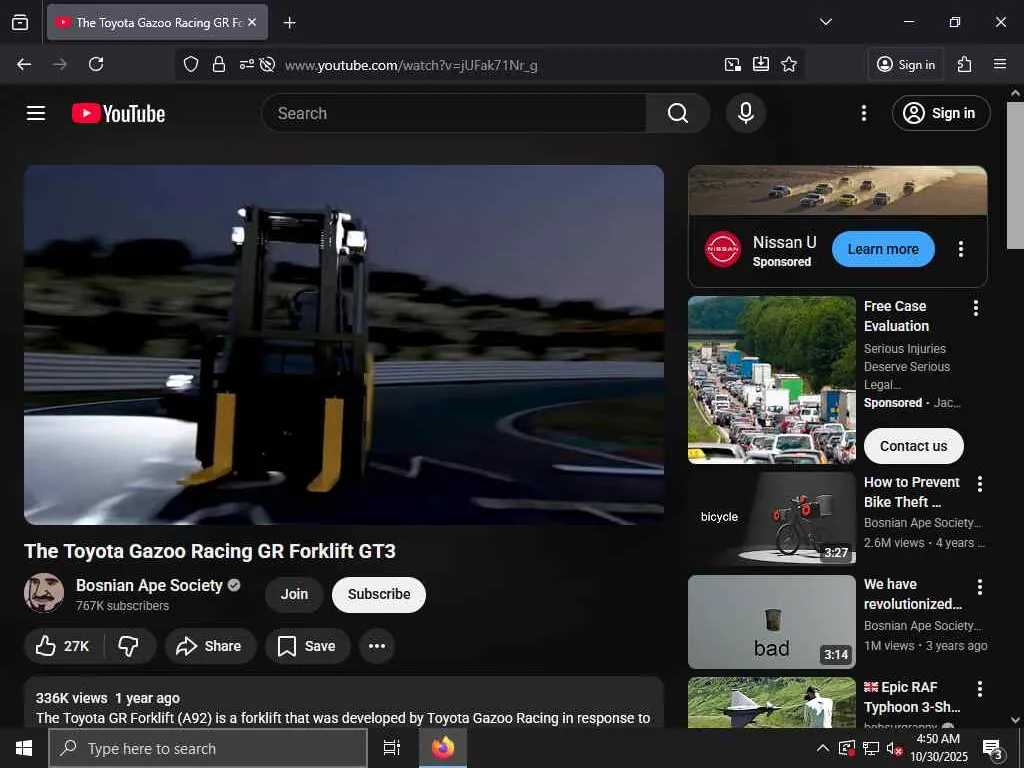List all tabs dropdown chevron
The height and width of the screenshot is (768, 1024).
826,22
